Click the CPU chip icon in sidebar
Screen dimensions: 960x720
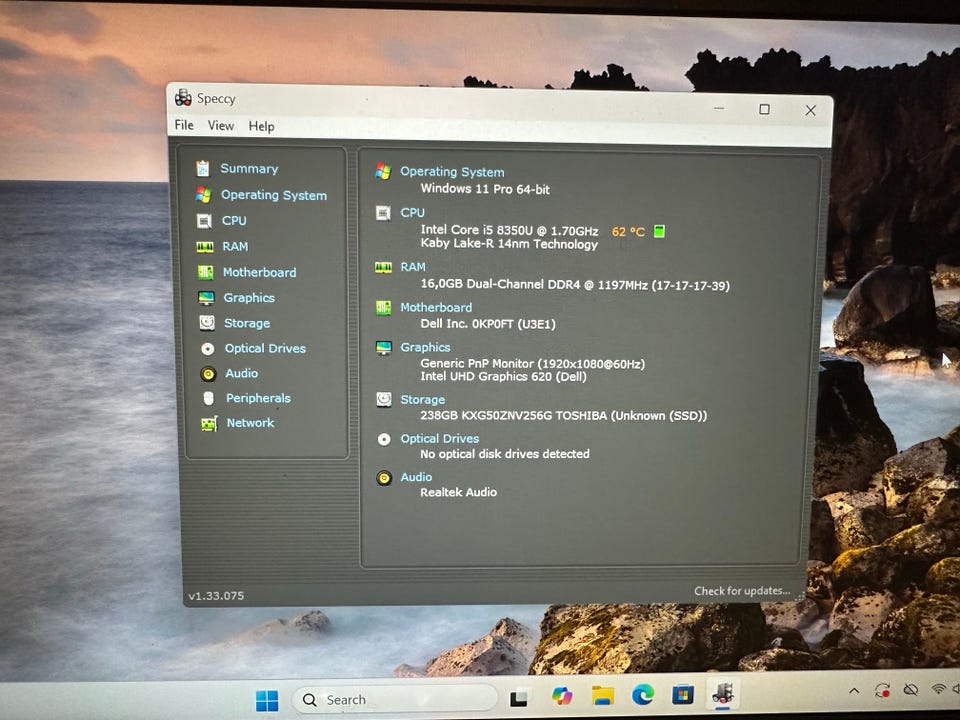(x=204, y=220)
